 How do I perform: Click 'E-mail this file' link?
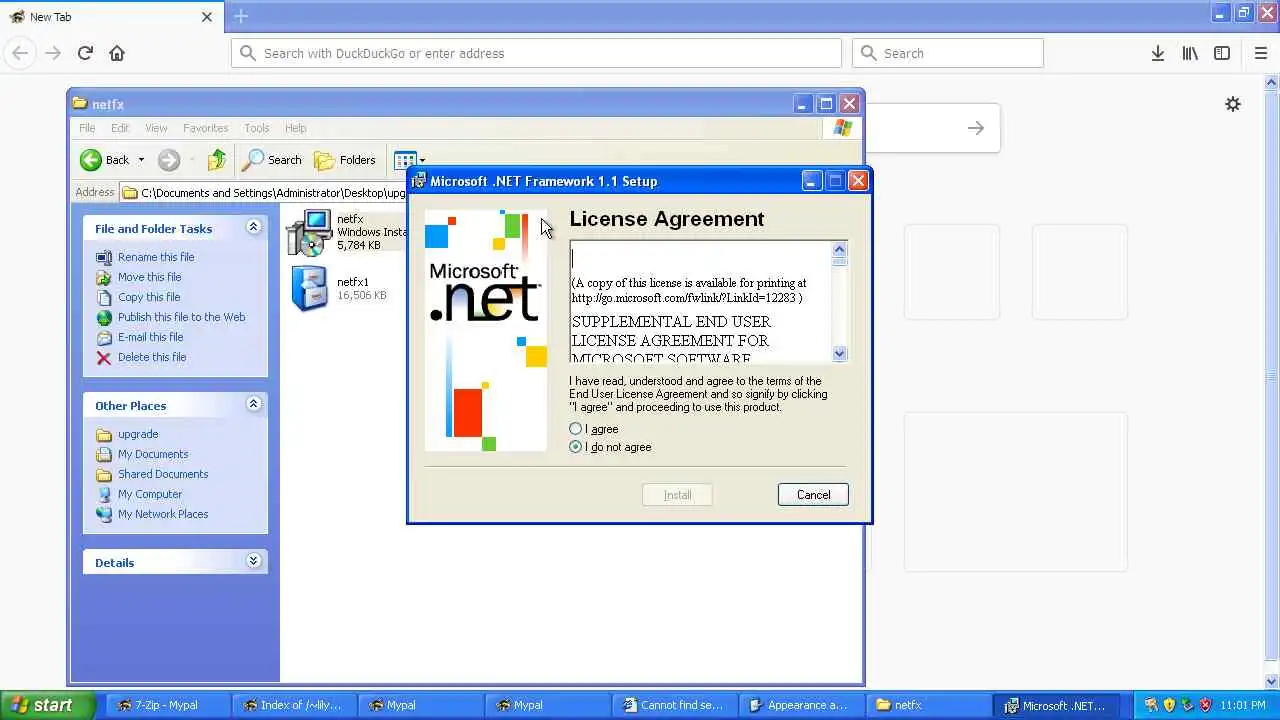[150, 337]
